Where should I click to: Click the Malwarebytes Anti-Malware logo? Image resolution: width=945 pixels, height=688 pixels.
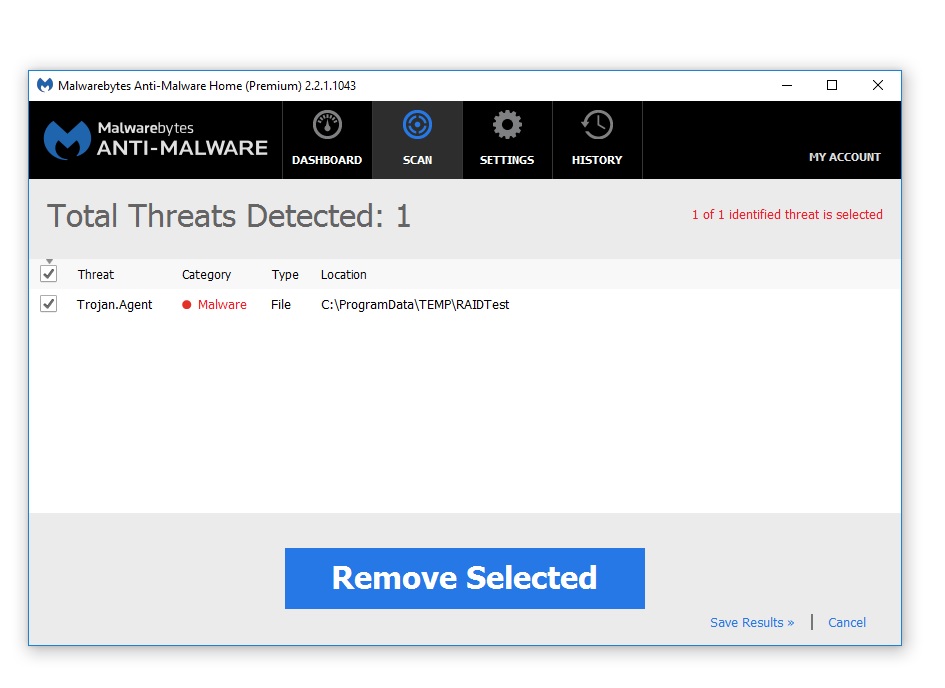coord(155,140)
